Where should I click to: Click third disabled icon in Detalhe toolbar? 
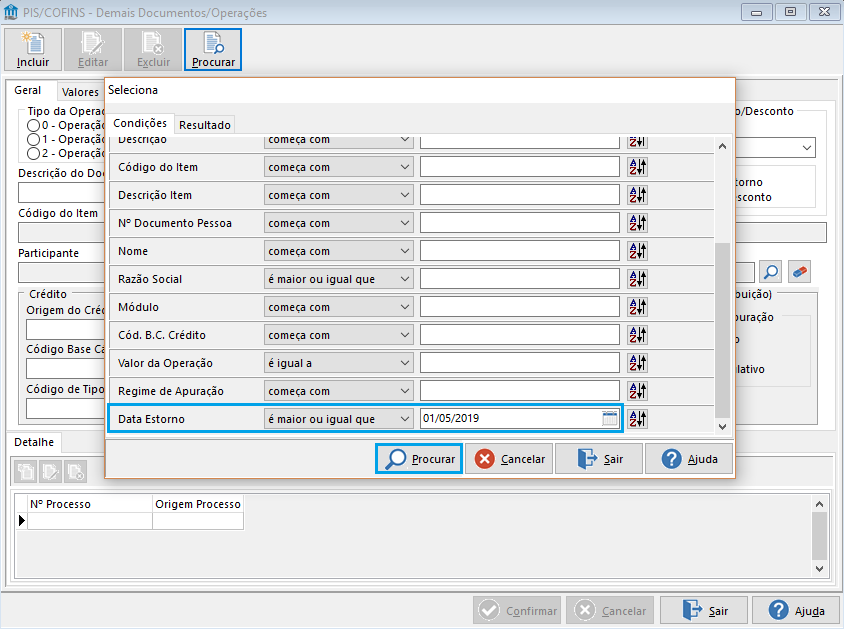[75, 471]
